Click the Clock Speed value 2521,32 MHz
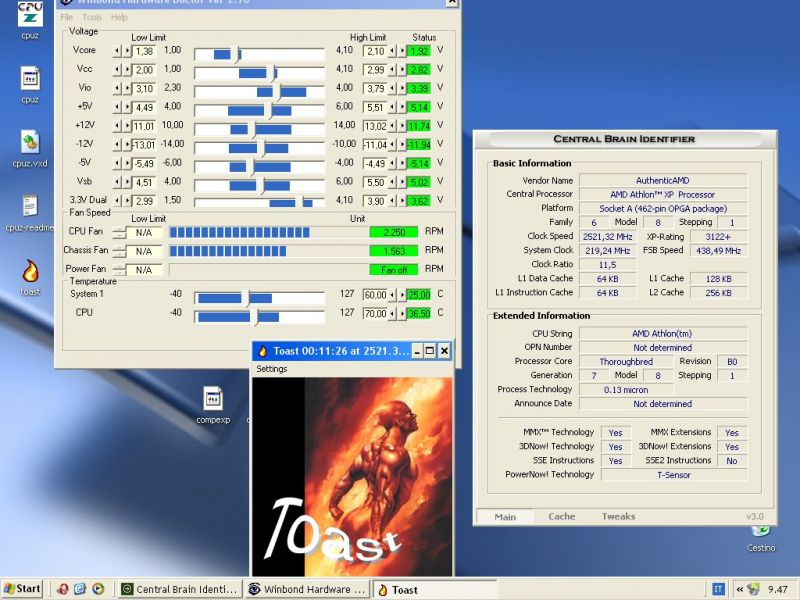Image resolution: width=800 pixels, height=600 pixels. [x=608, y=236]
